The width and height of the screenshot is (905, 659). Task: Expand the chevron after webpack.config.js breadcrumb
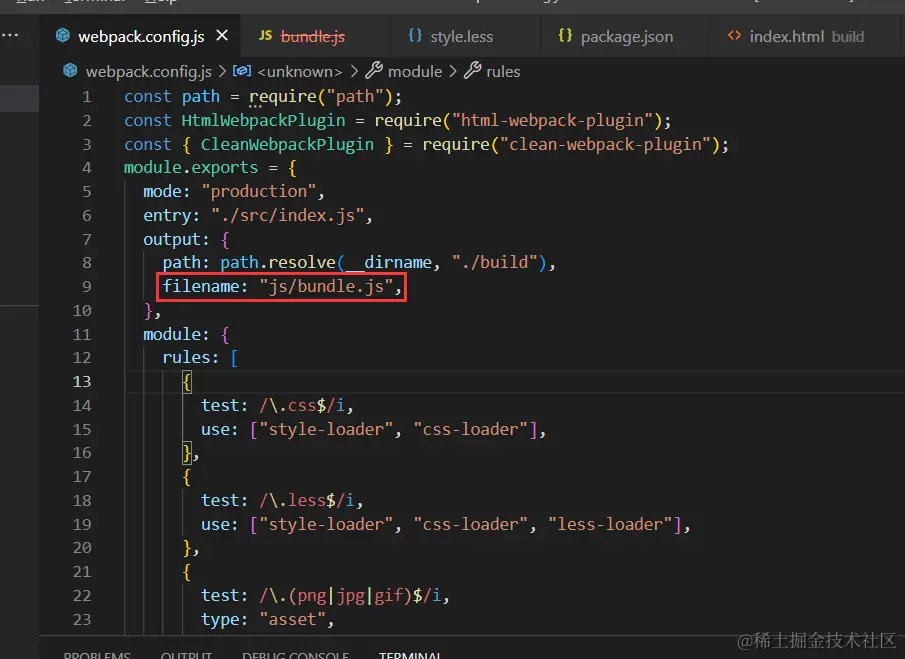[x=222, y=72]
